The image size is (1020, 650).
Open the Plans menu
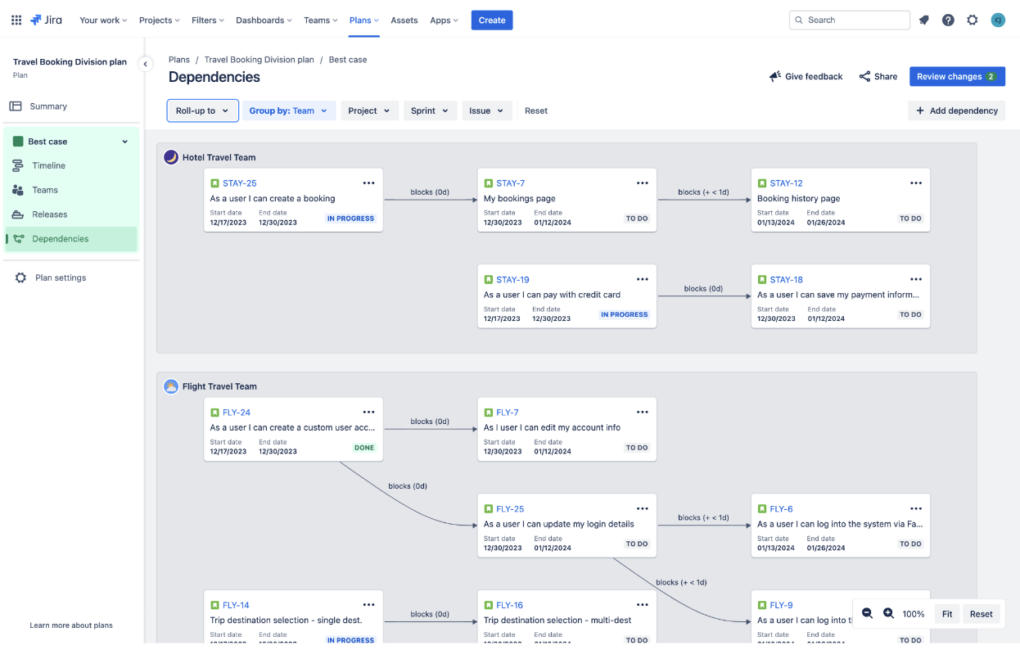point(364,20)
